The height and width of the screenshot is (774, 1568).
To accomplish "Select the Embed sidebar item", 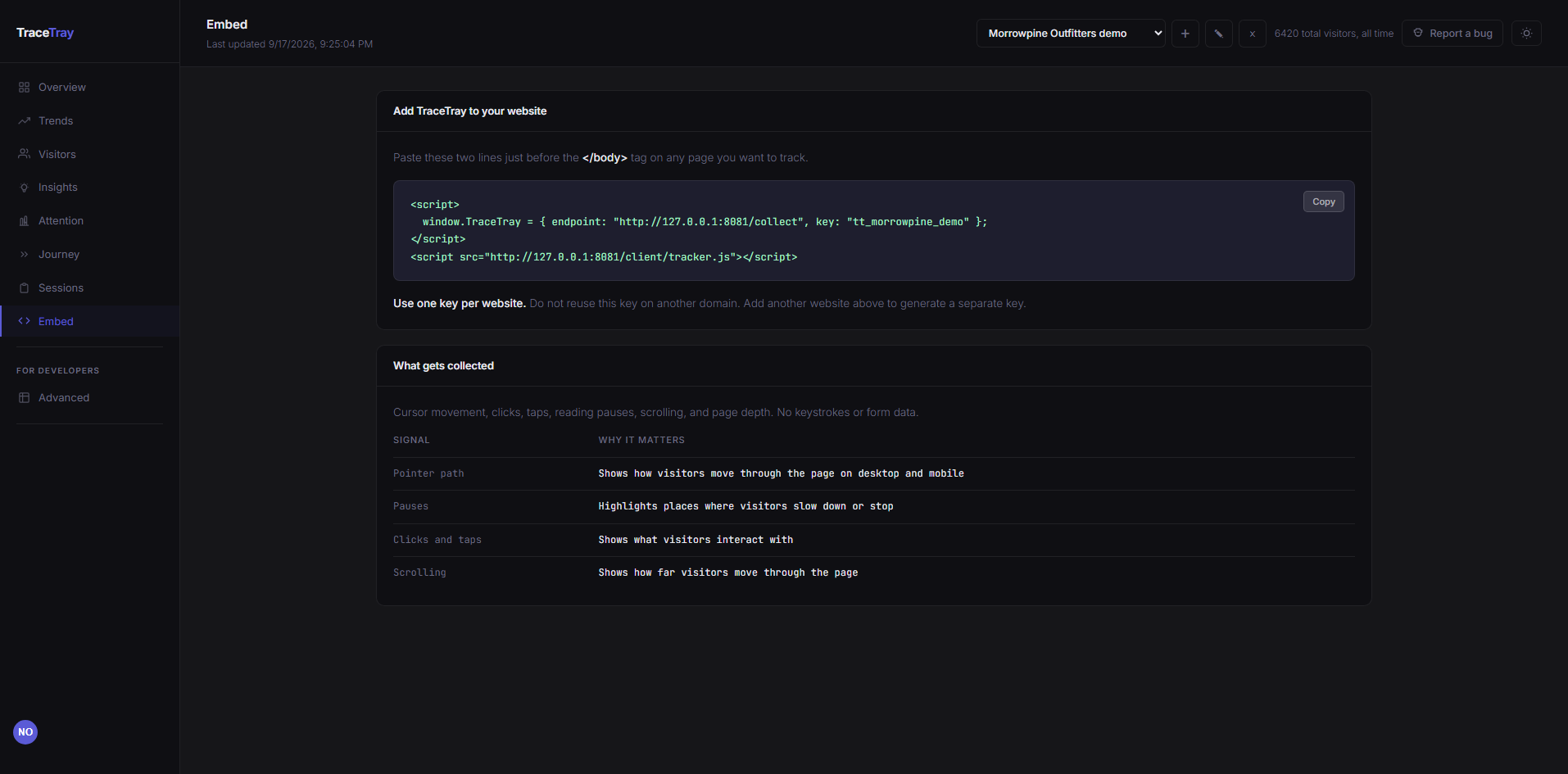I will (x=89, y=321).
